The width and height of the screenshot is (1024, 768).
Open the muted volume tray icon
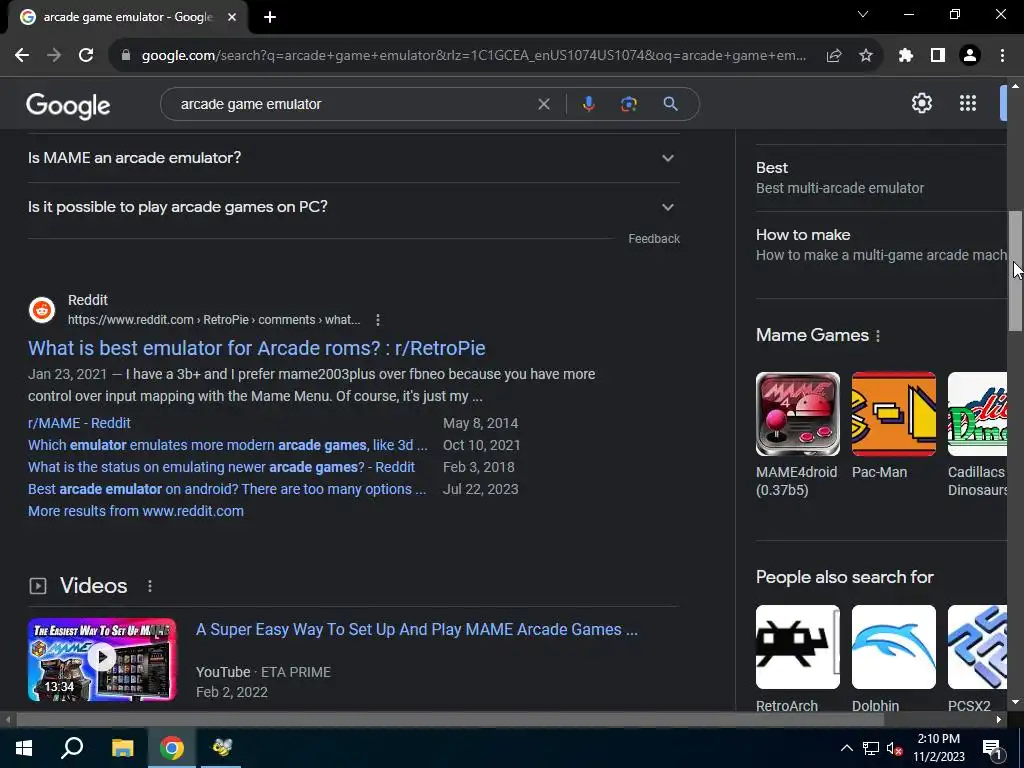(x=895, y=748)
